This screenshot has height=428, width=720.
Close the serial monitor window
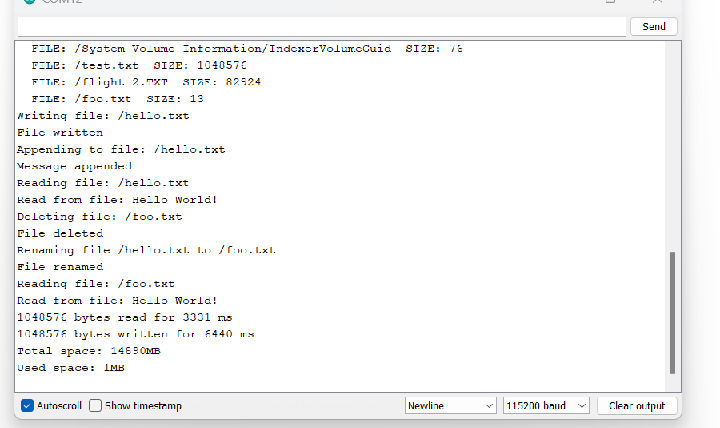(x=655, y=3)
